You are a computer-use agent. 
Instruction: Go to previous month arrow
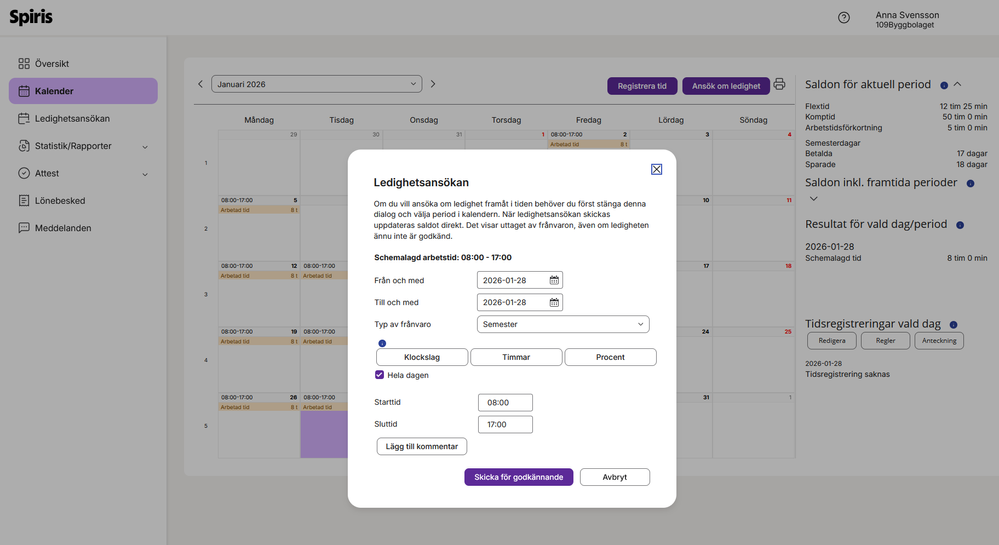[200, 85]
